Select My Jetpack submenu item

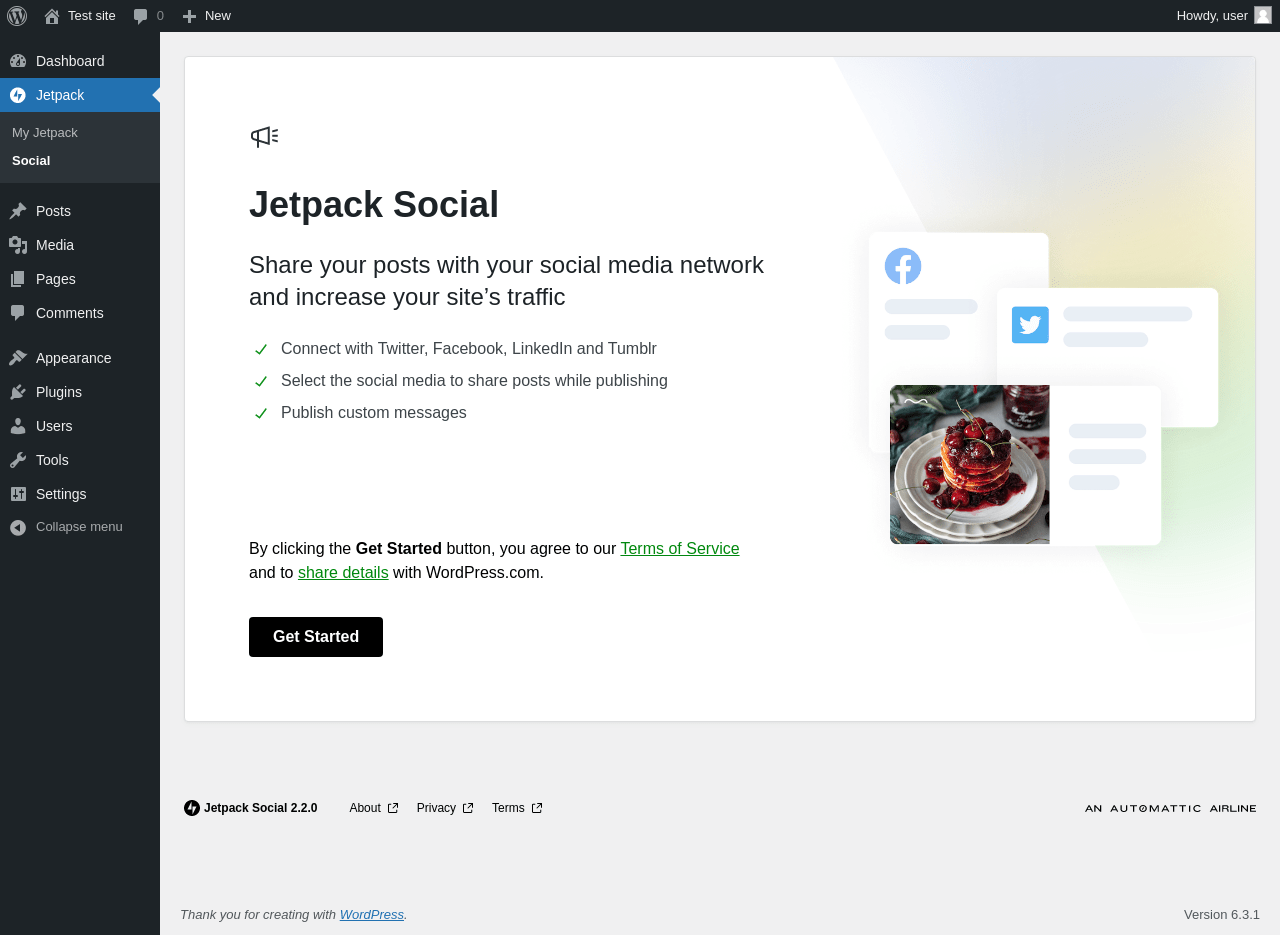pos(45,133)
